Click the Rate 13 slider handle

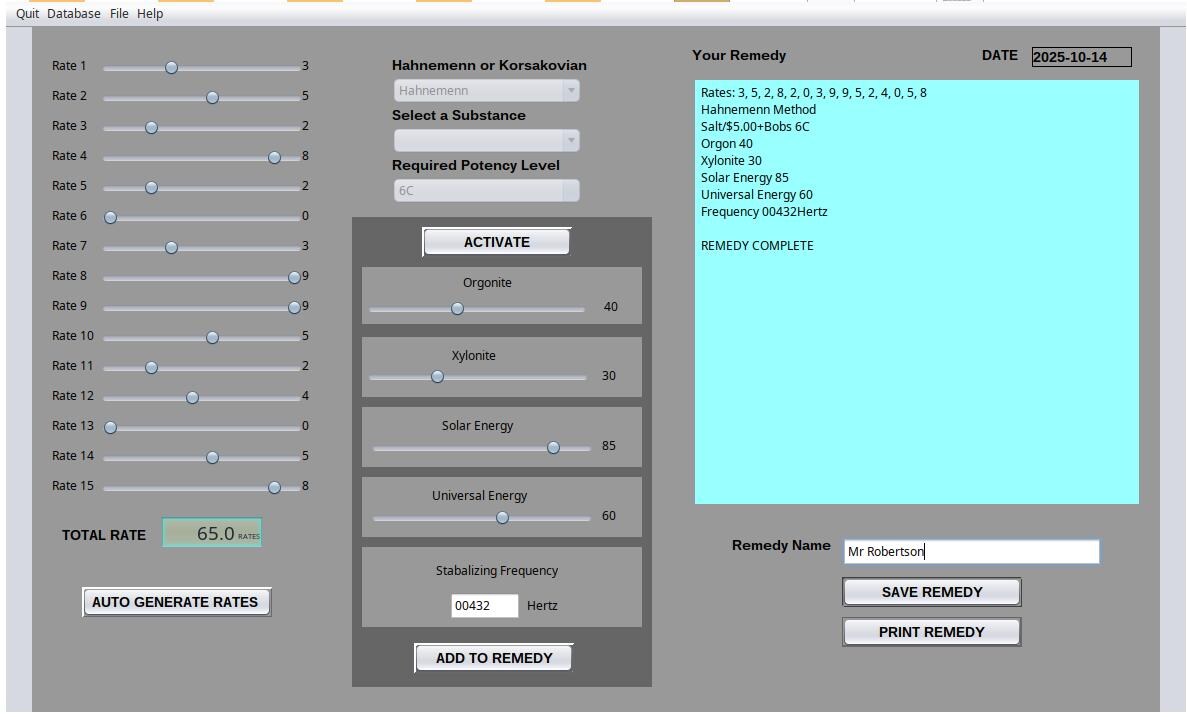click(x=111, y=428)
